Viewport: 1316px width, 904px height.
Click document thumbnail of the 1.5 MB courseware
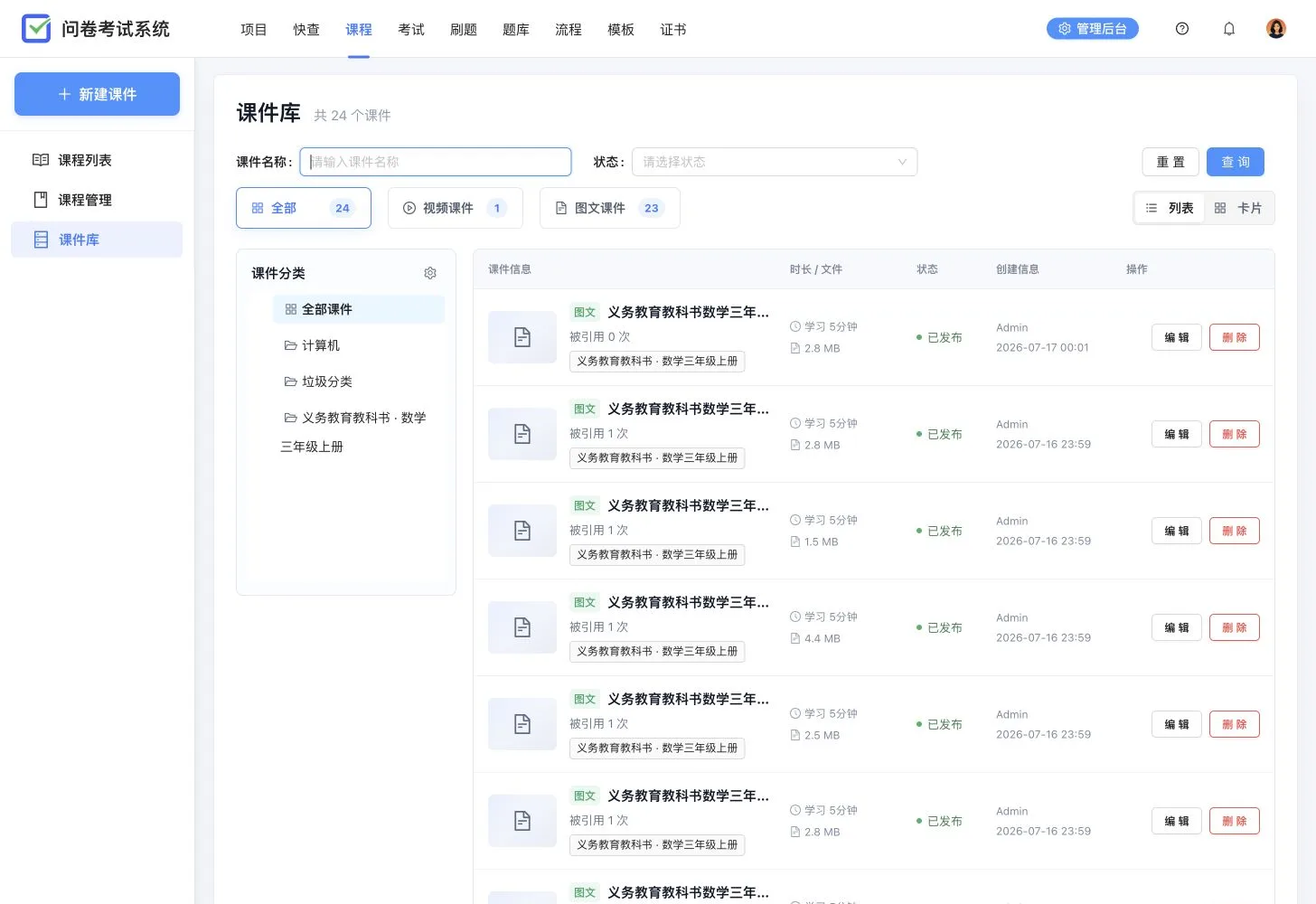tap(522, 531)
